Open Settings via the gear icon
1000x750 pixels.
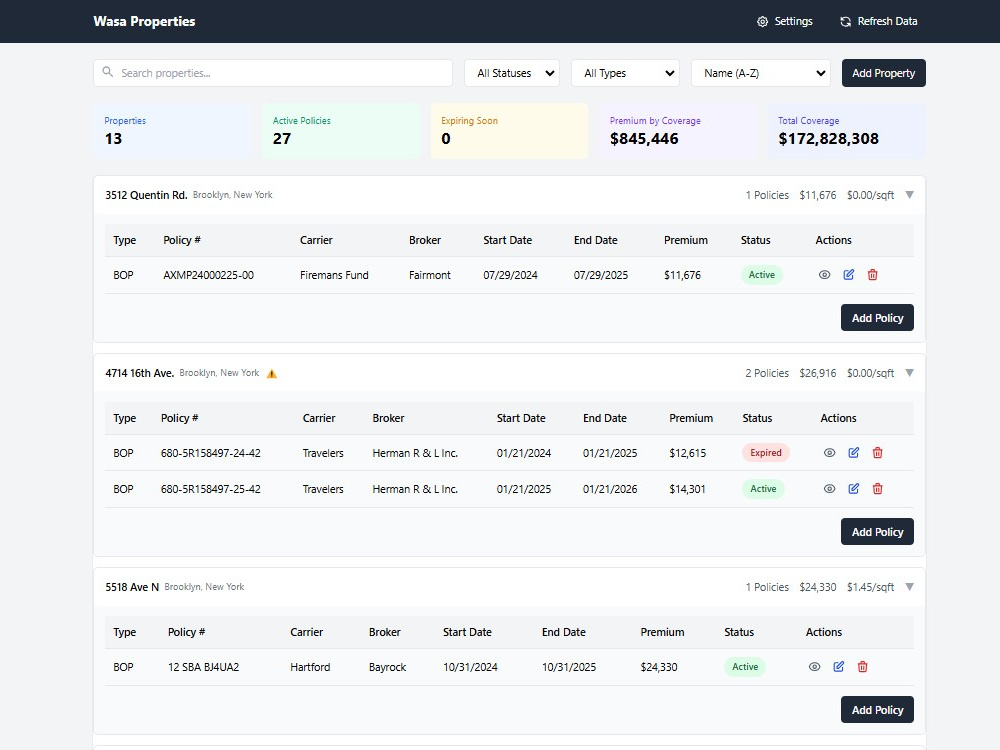(762, 22)
